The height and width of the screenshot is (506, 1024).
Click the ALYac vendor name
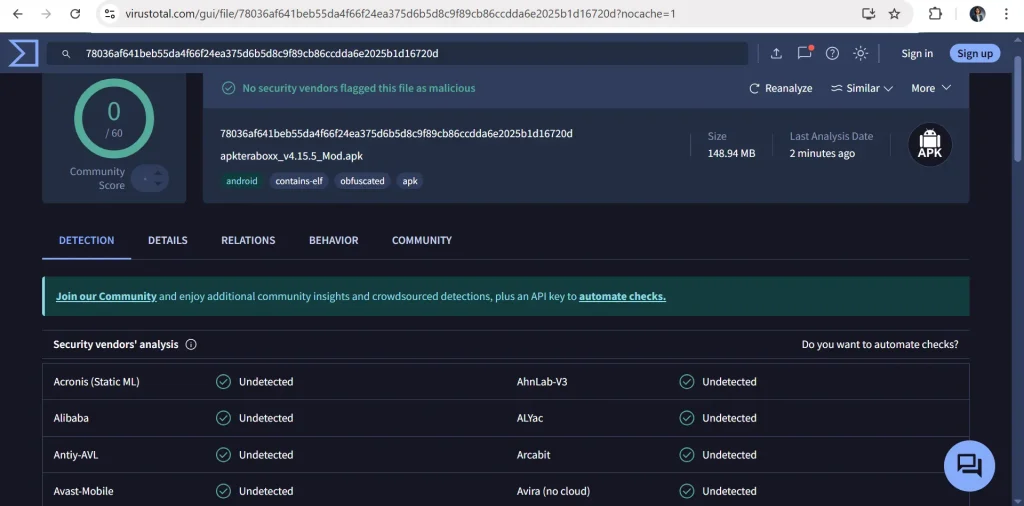[x=530, y=418]
